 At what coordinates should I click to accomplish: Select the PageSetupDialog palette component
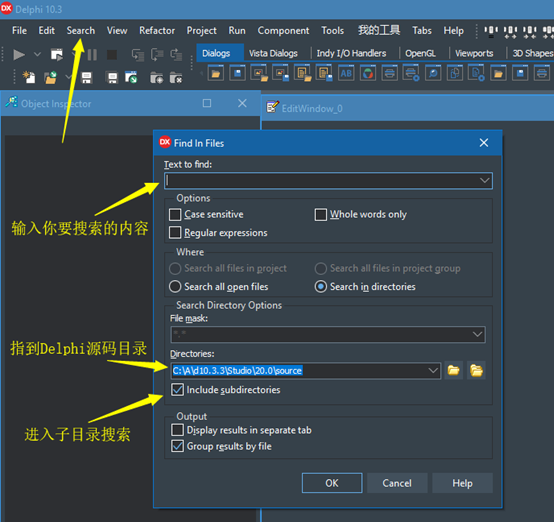[476, 73]
